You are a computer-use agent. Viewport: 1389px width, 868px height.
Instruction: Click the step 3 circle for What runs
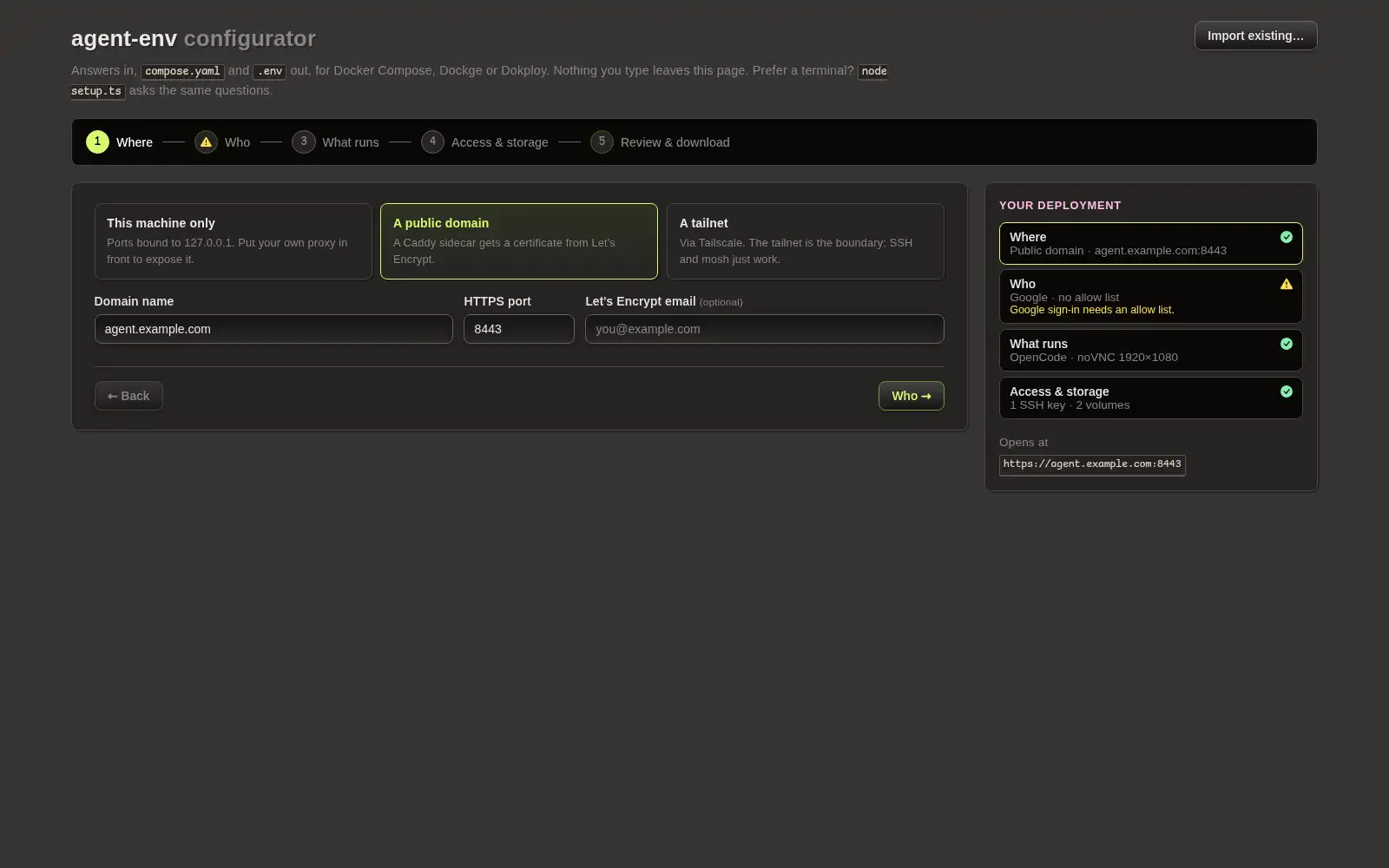pos(303,141)
